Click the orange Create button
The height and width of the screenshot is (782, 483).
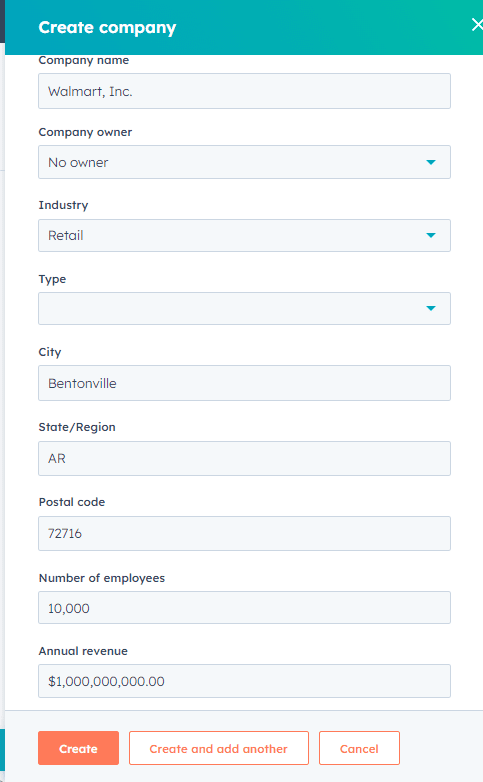pyautogui.click(x=78, y=748)
